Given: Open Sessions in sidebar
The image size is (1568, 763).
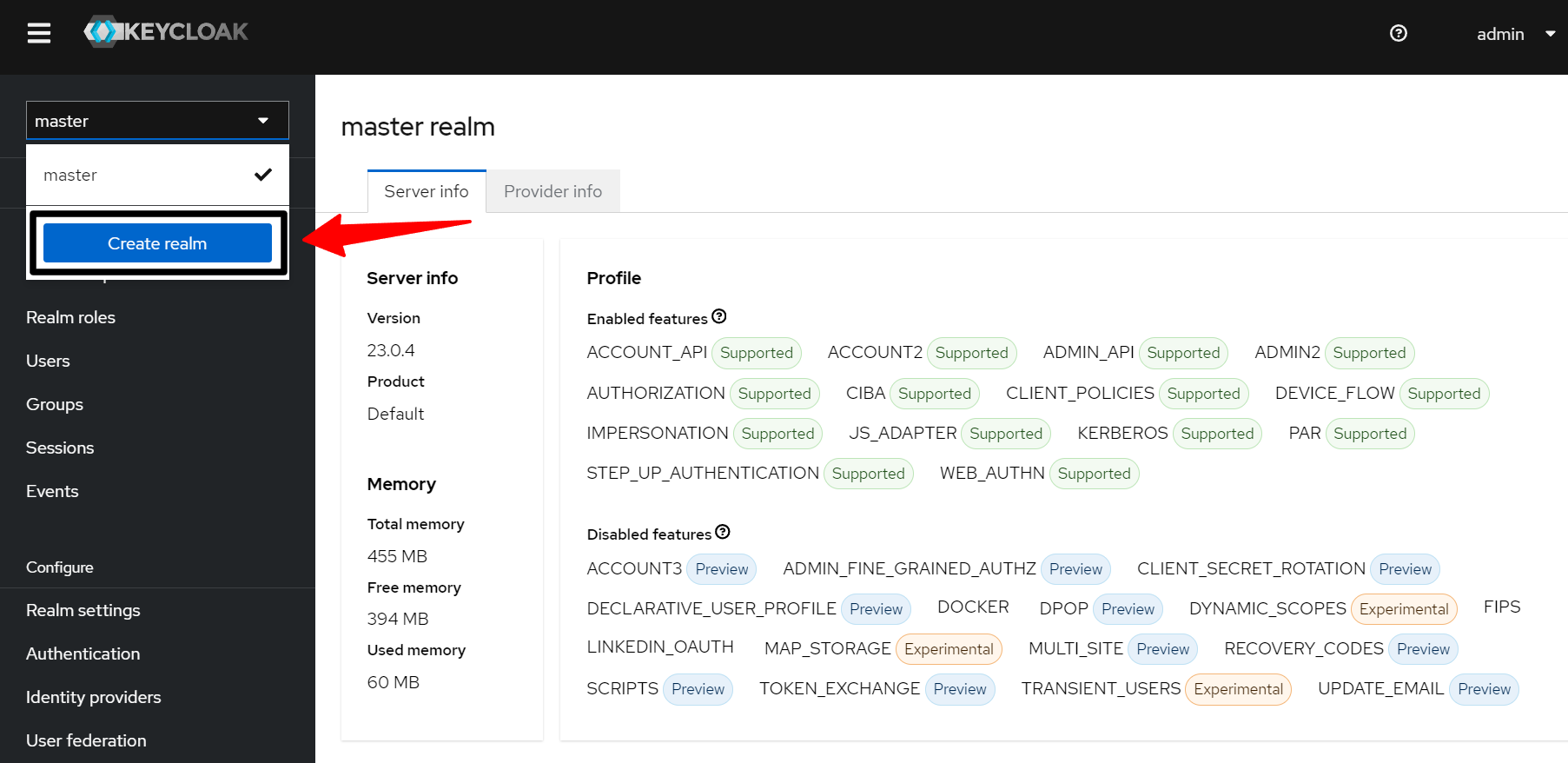Looking at the screenshot, I should click(60, 448).
